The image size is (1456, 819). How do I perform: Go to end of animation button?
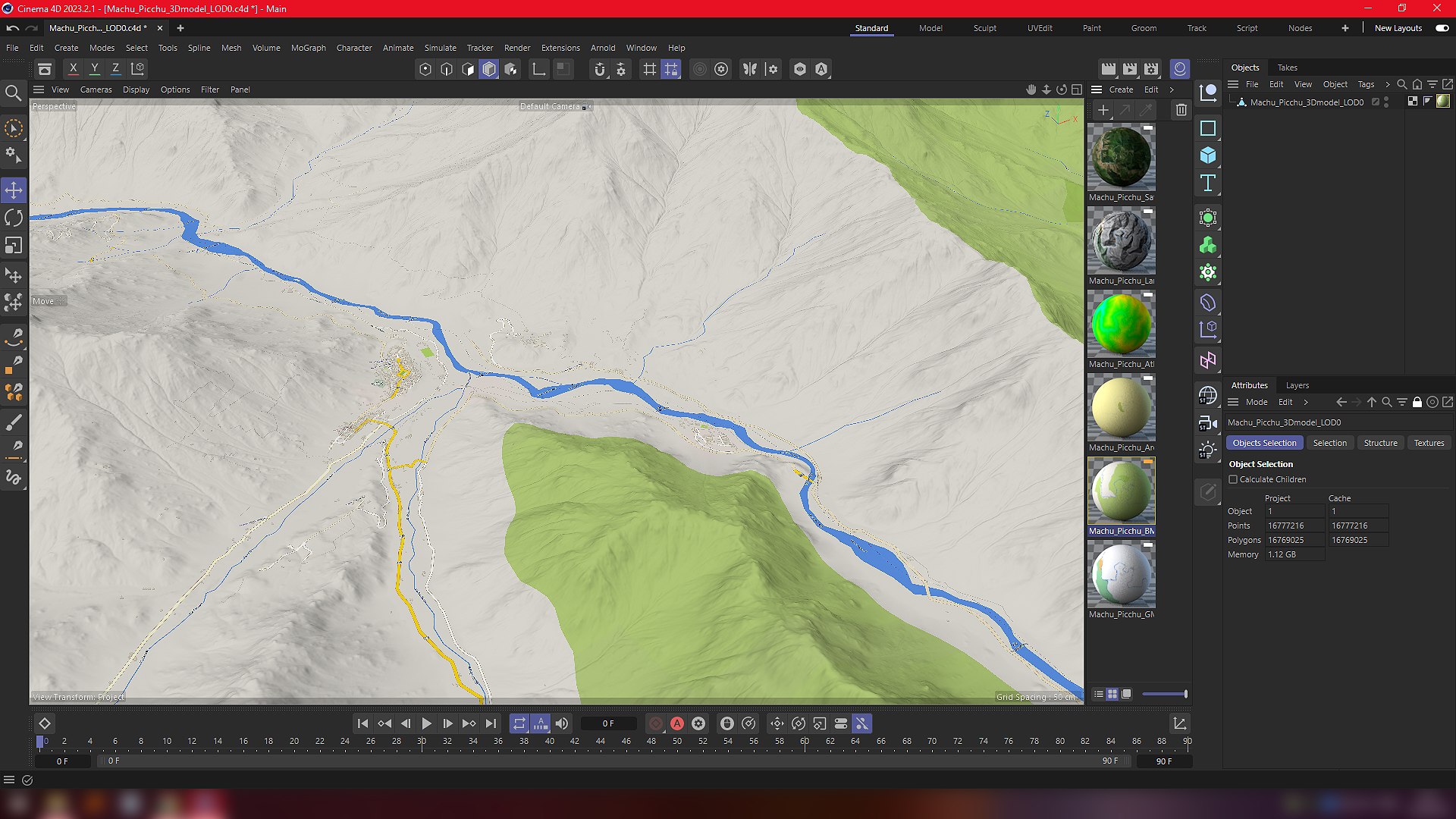[x=491, y=723]
